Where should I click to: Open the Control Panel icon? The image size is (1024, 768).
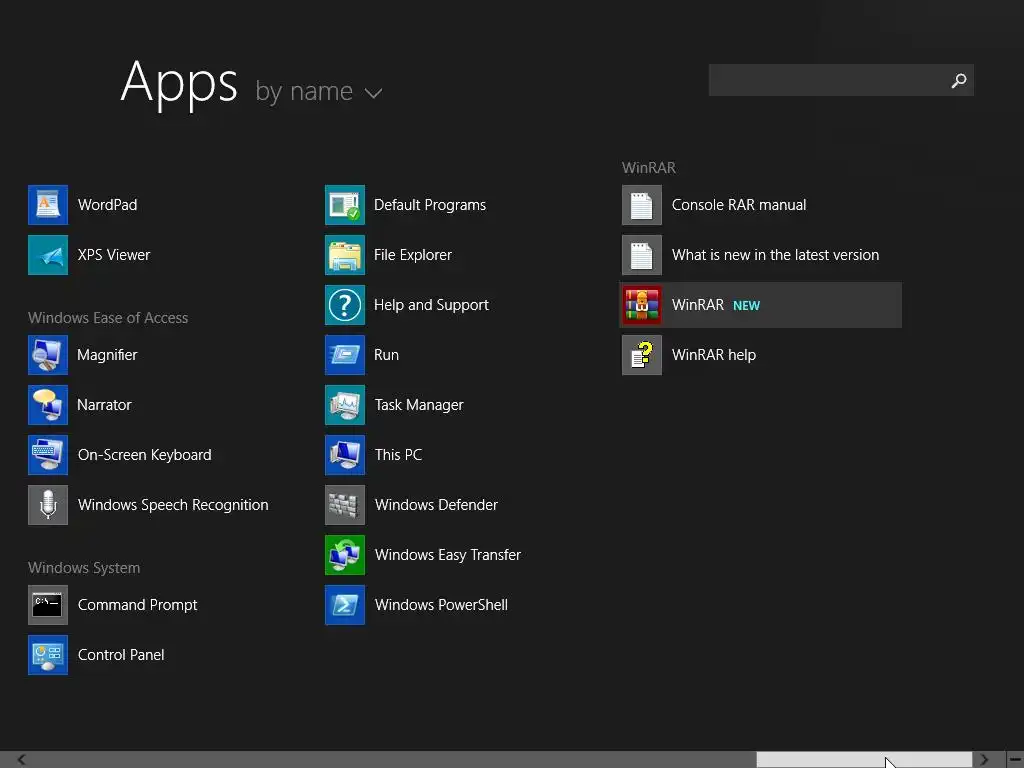48,654
